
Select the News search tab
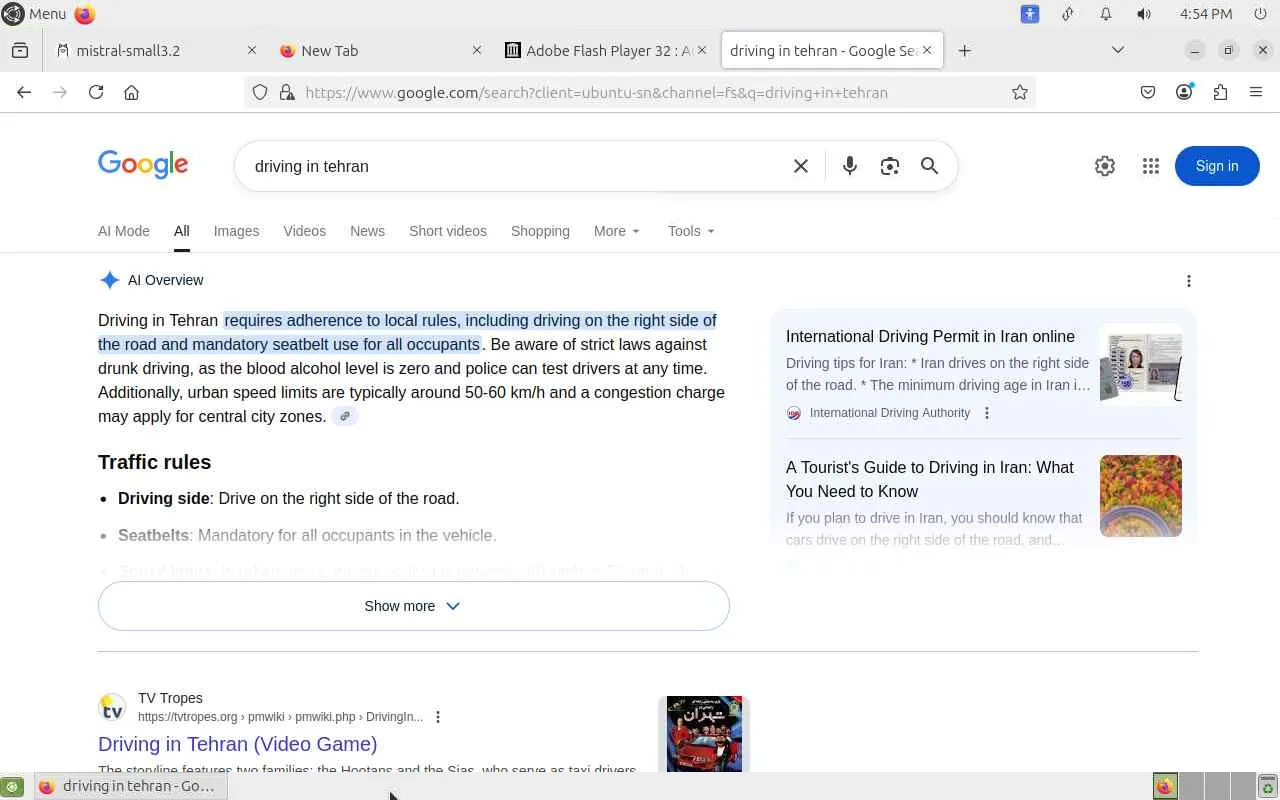coord(367,231)
